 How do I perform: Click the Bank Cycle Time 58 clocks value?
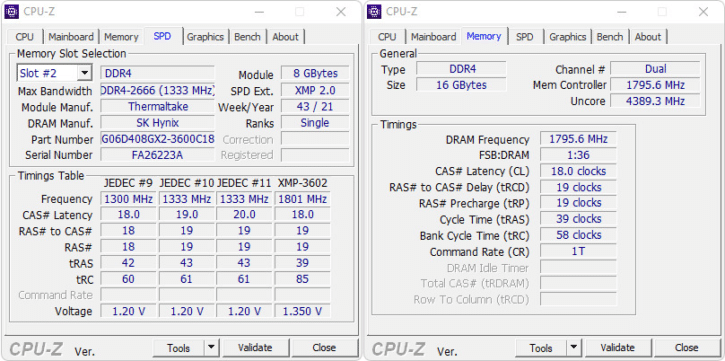coord(578,235)
